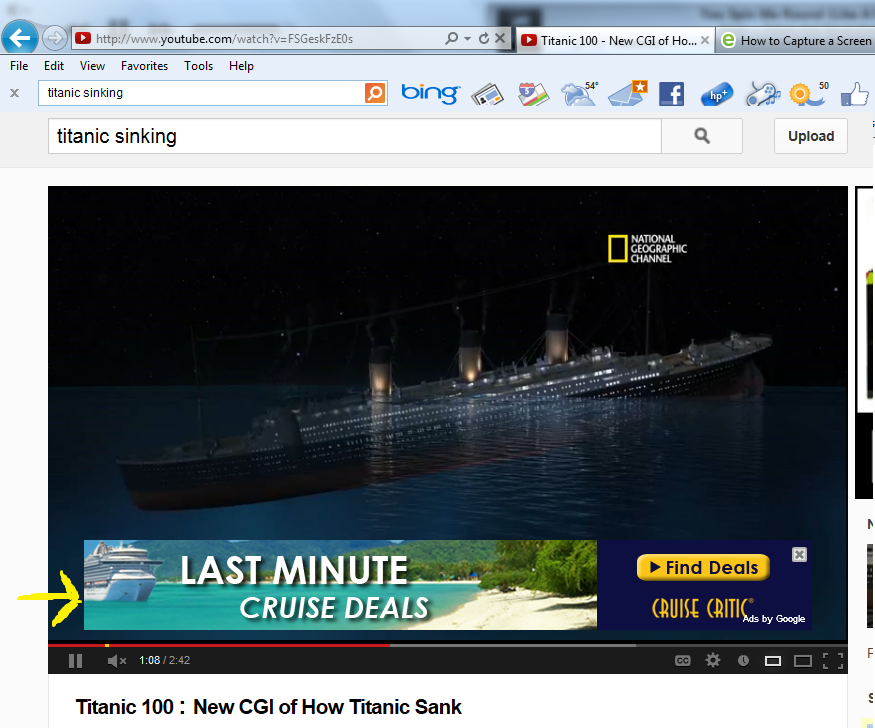
Task: Close the cruise ad overlay
Action: click(799, 555)
